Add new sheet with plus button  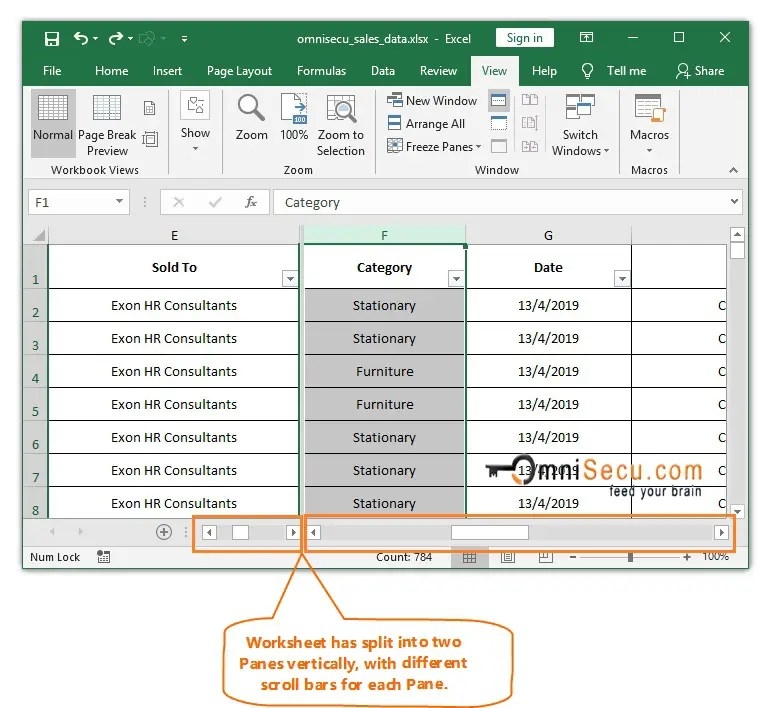[x=164, y=533]
